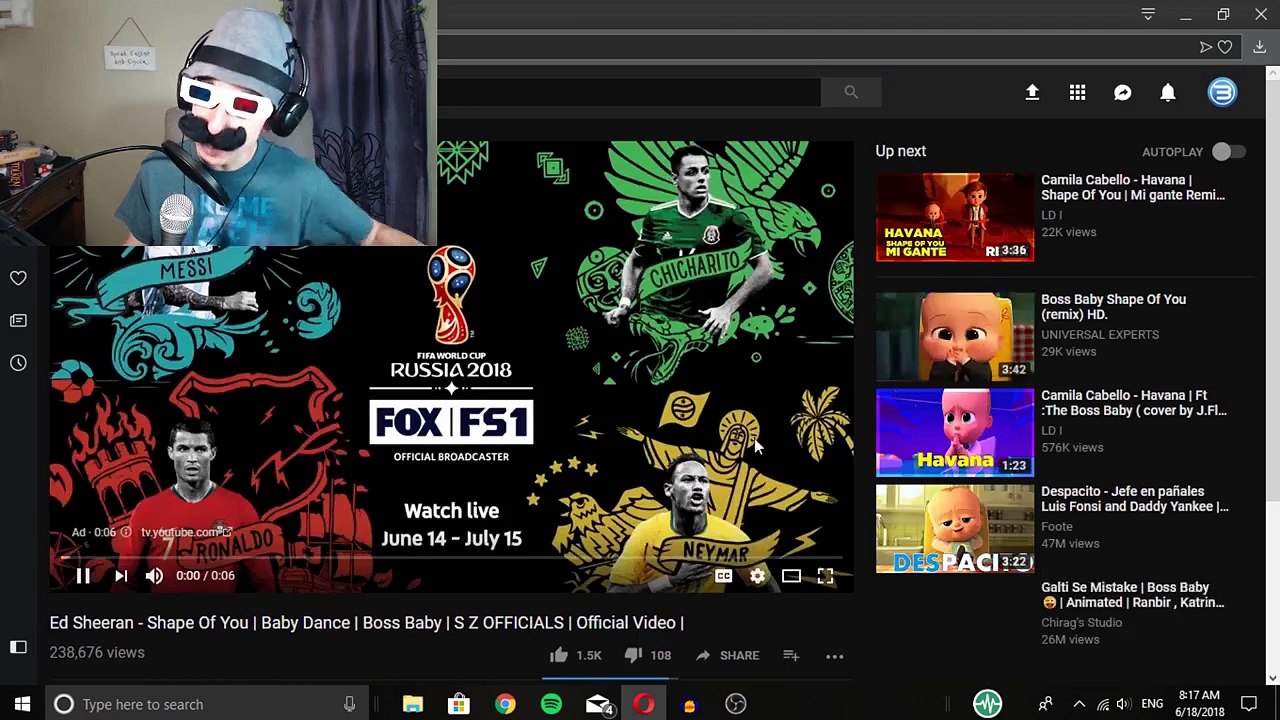Like the video with thumbs up
Viewport: 1280px width, 720px height.
click(x=559, y=655)
